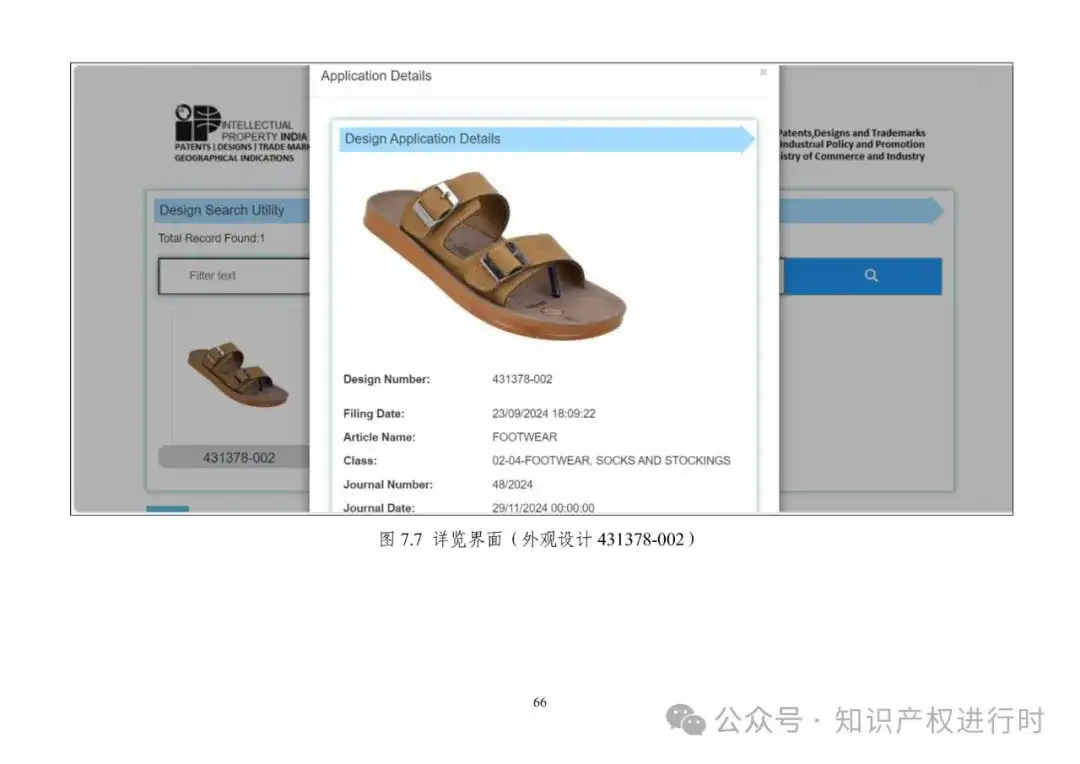Screen dimensions: 1080x764
Task: Click the blue search magnifier button
Action: coord(863,276)
